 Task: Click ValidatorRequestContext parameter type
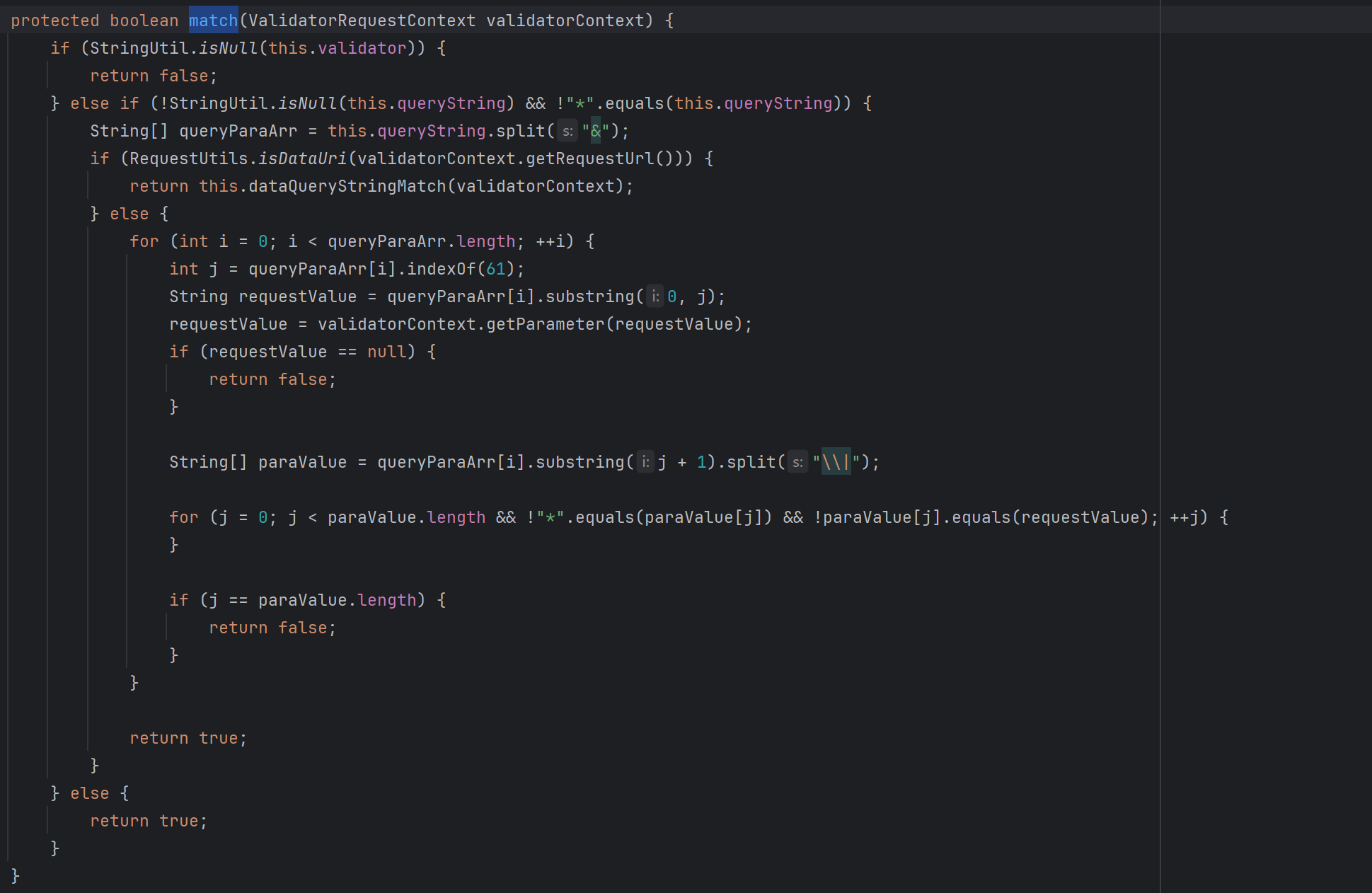362,21
